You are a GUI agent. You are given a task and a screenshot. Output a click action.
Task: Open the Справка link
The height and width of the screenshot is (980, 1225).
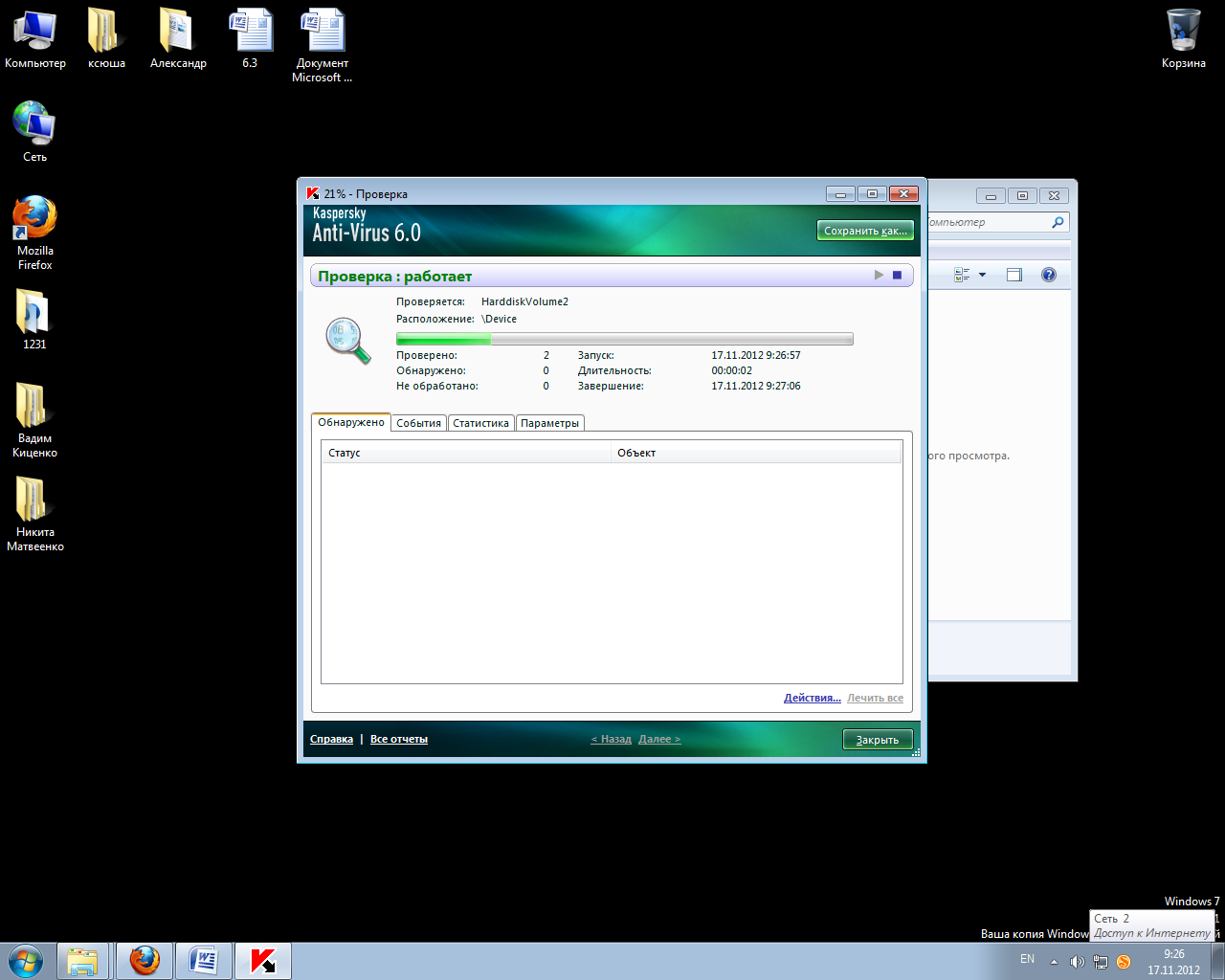pyautogui.click(x=331, y=739)
